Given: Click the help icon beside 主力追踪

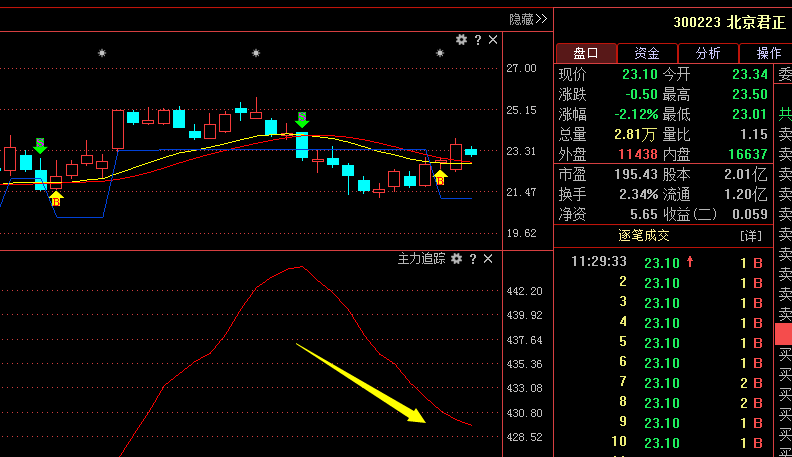Looking at the screenshot, I should pos(473,259).
